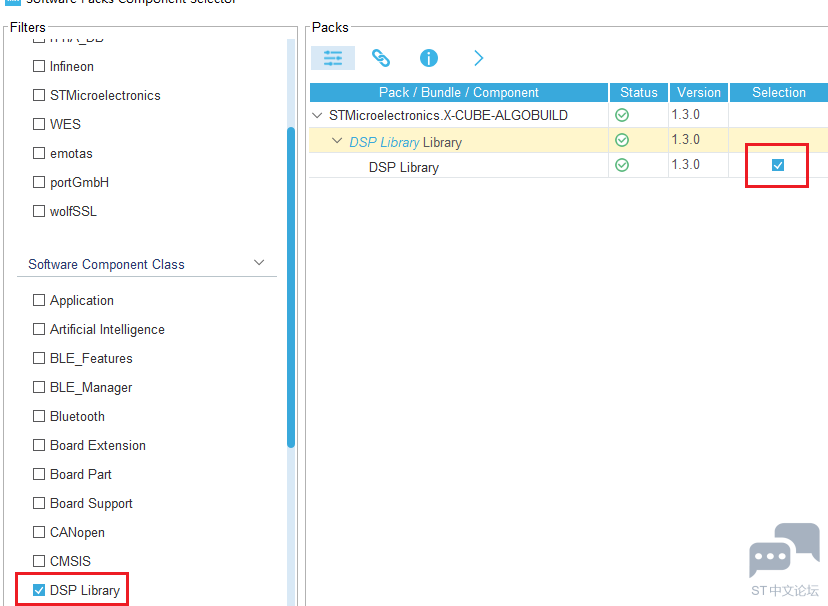
Task: Tick the portGmbH filter checkbox
Action: pos(39,182)
